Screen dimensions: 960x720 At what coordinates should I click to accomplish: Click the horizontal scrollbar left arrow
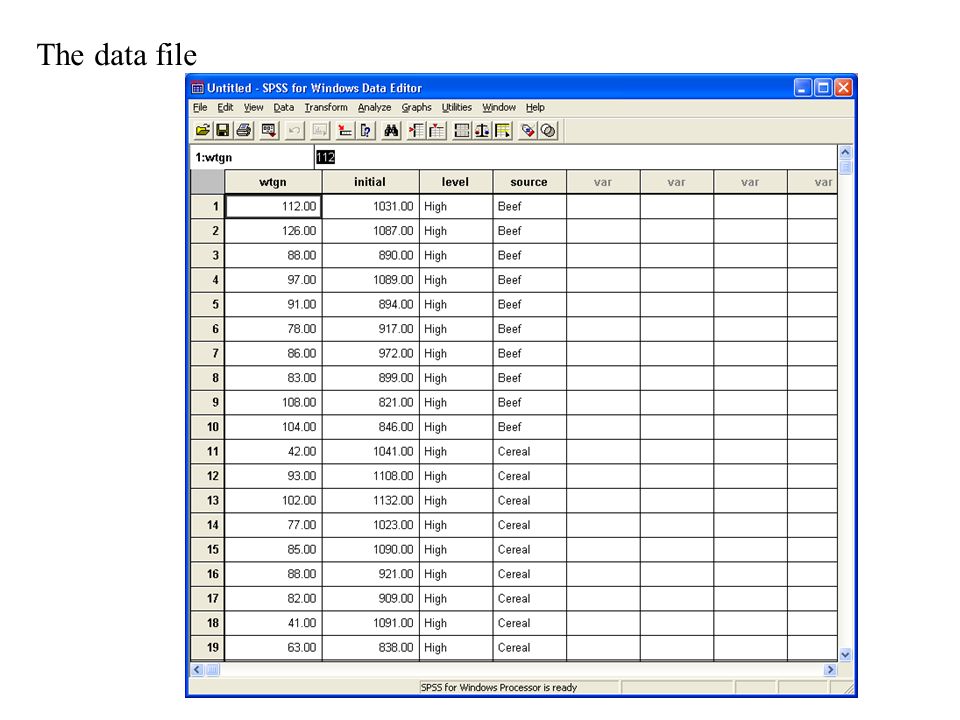pos(197,670)
